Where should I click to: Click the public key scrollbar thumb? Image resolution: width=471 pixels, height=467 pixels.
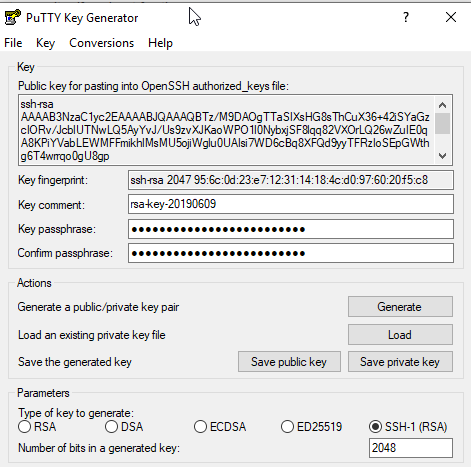(x=442, y=124)
